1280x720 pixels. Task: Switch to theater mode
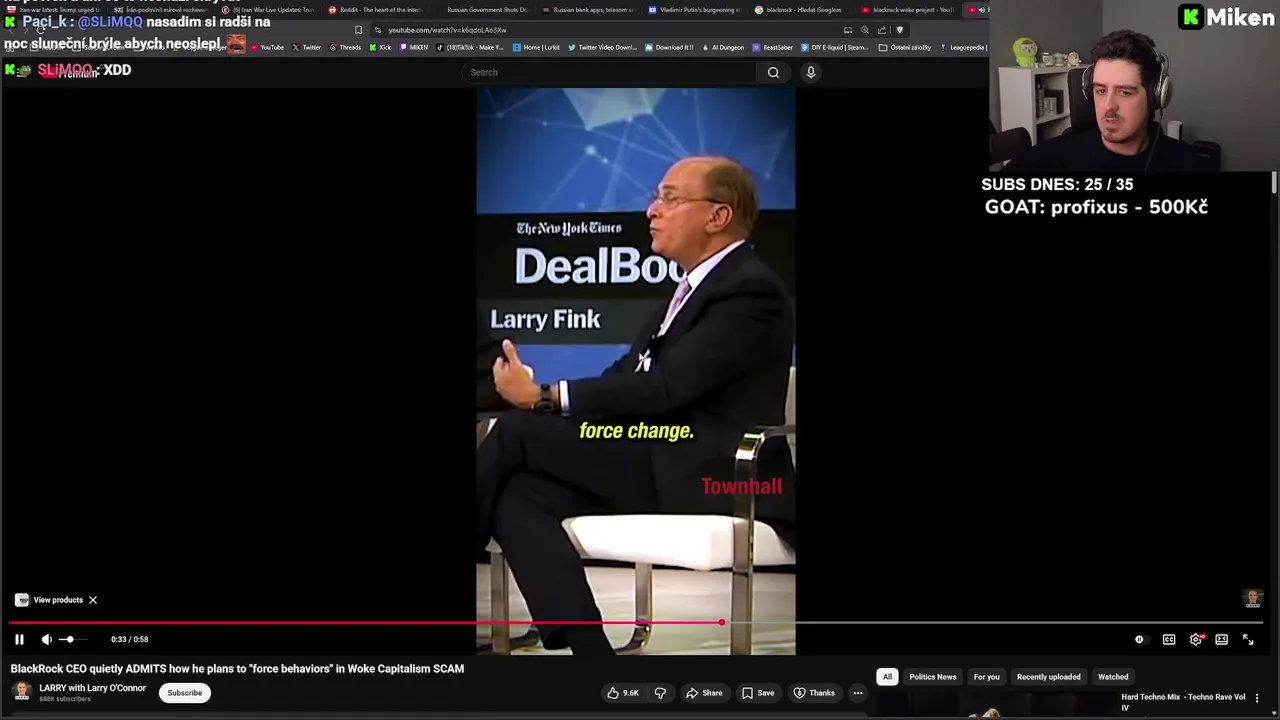point(1222,639)
